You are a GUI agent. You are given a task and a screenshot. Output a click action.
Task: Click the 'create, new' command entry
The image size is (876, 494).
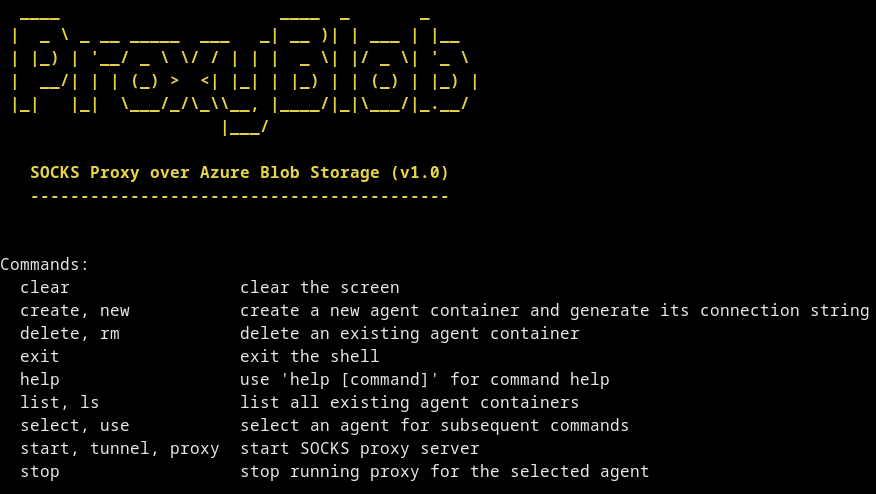75,311
